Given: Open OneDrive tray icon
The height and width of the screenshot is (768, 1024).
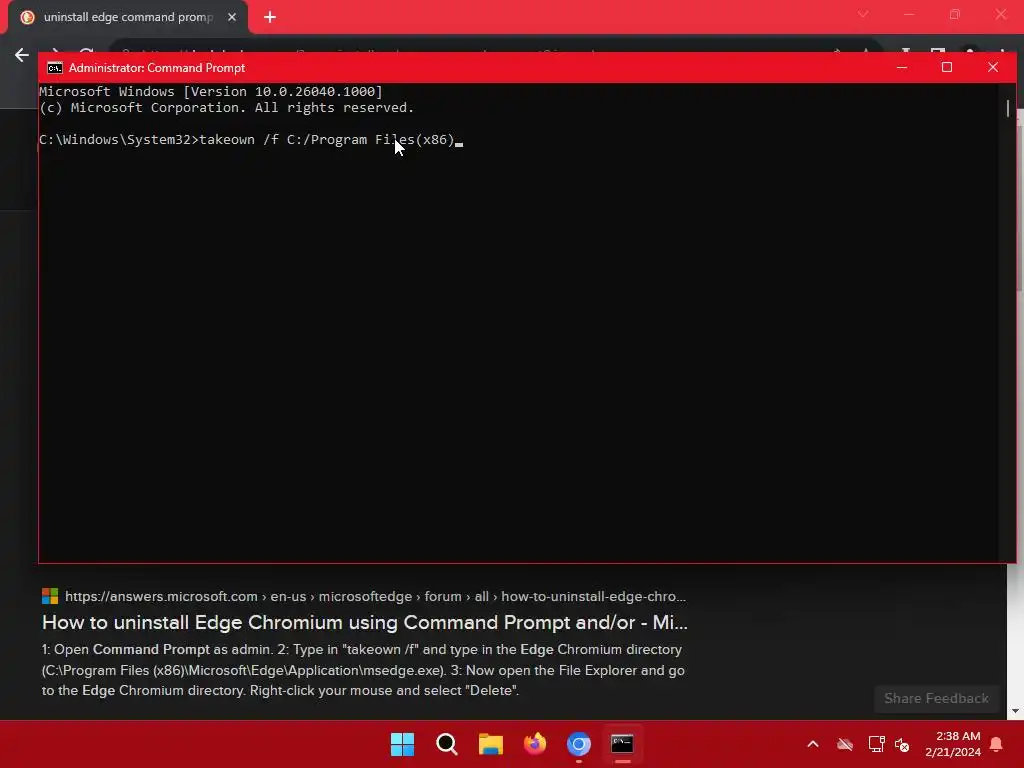Looking at the screenshot, I should 845,744.
